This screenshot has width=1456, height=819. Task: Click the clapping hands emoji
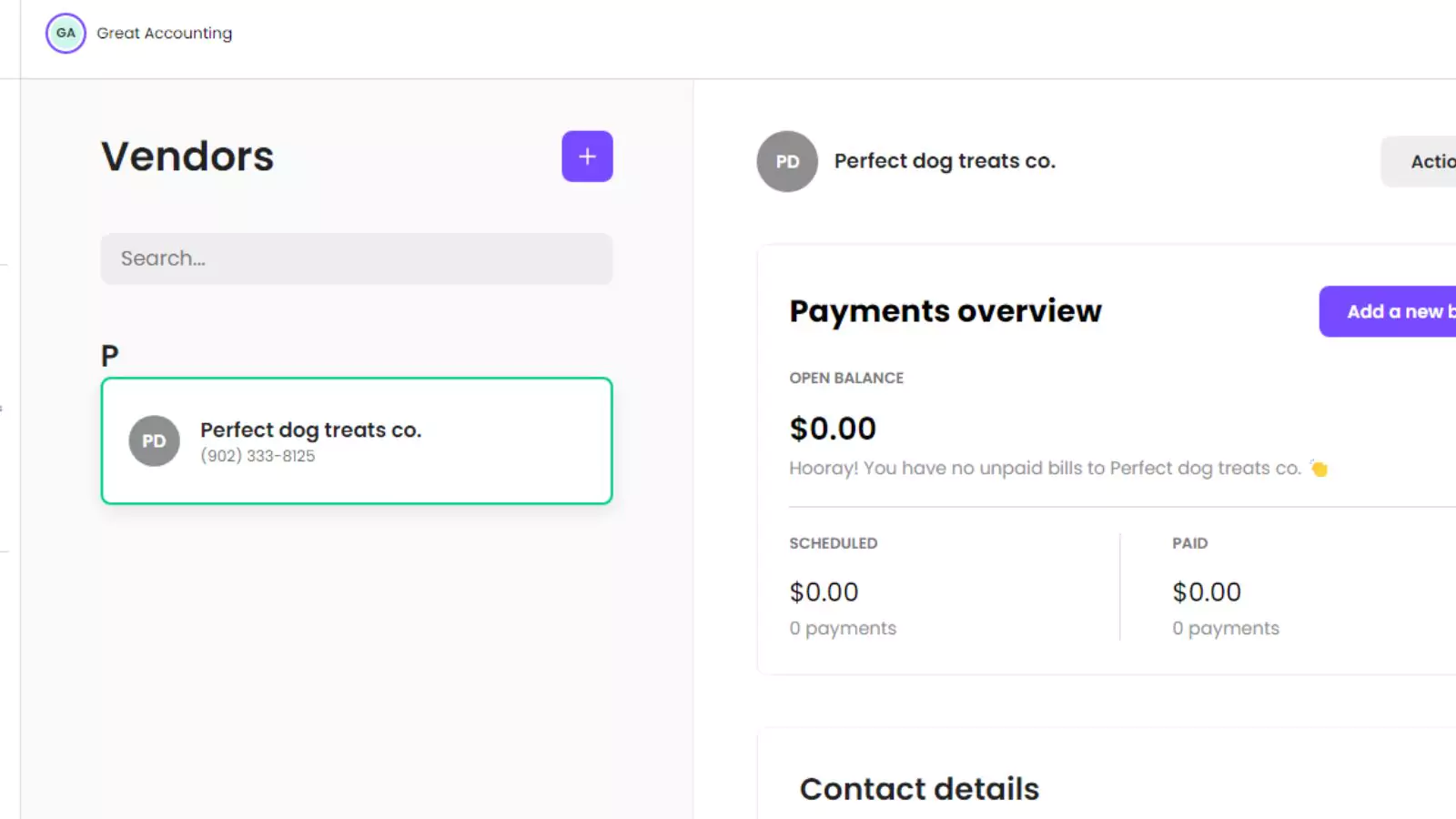coord(1319,469)
